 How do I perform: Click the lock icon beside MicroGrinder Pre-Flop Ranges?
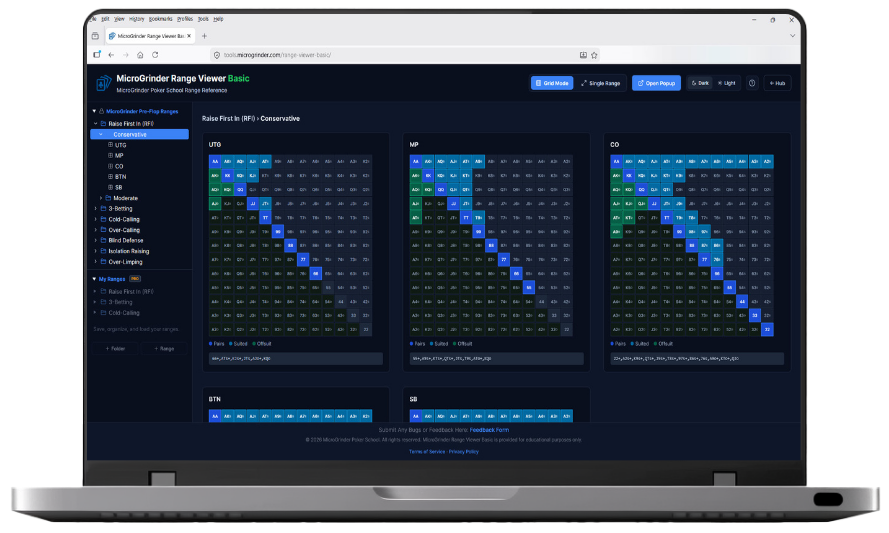[101, 112]
